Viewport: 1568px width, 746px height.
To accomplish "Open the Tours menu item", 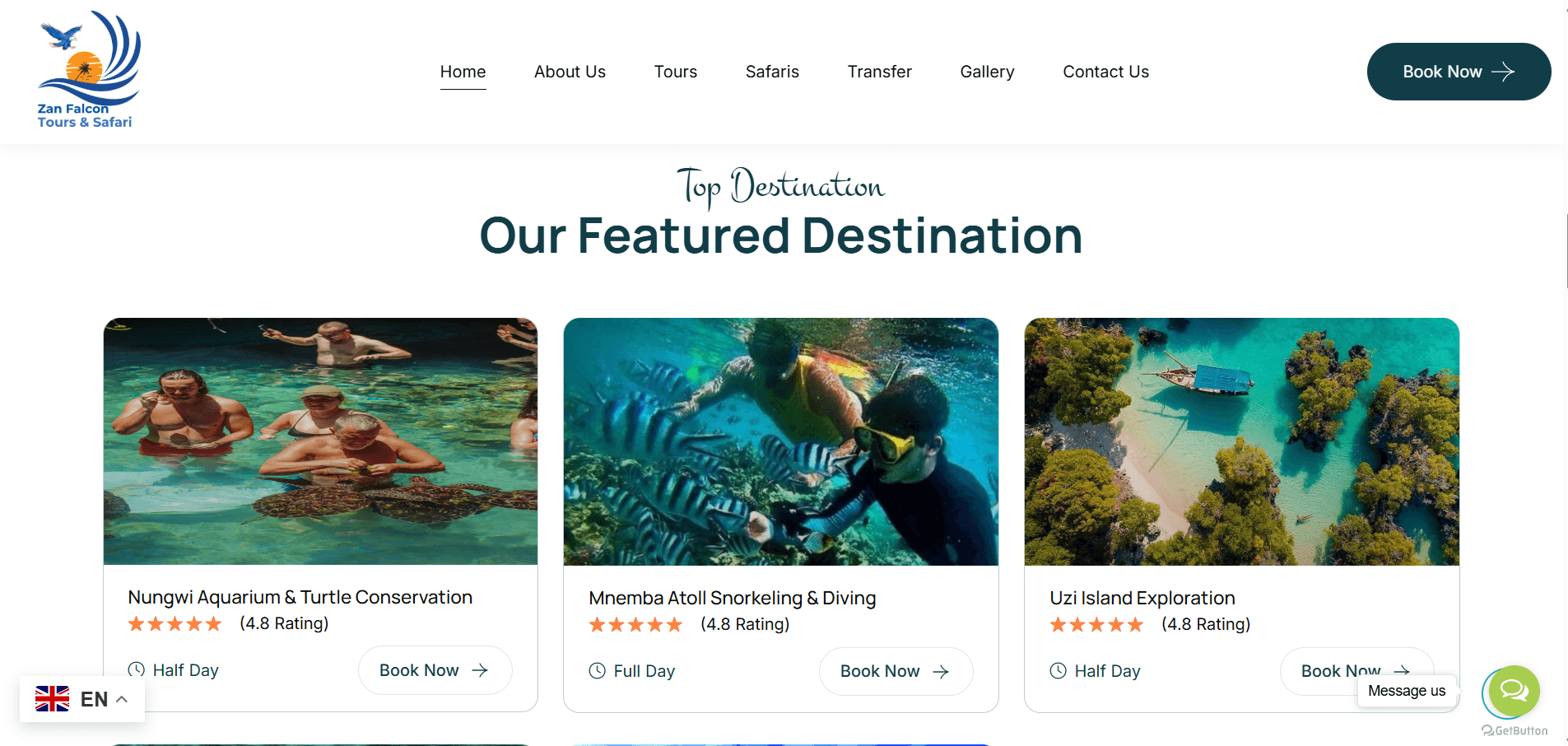I will (x=675, y=72).
